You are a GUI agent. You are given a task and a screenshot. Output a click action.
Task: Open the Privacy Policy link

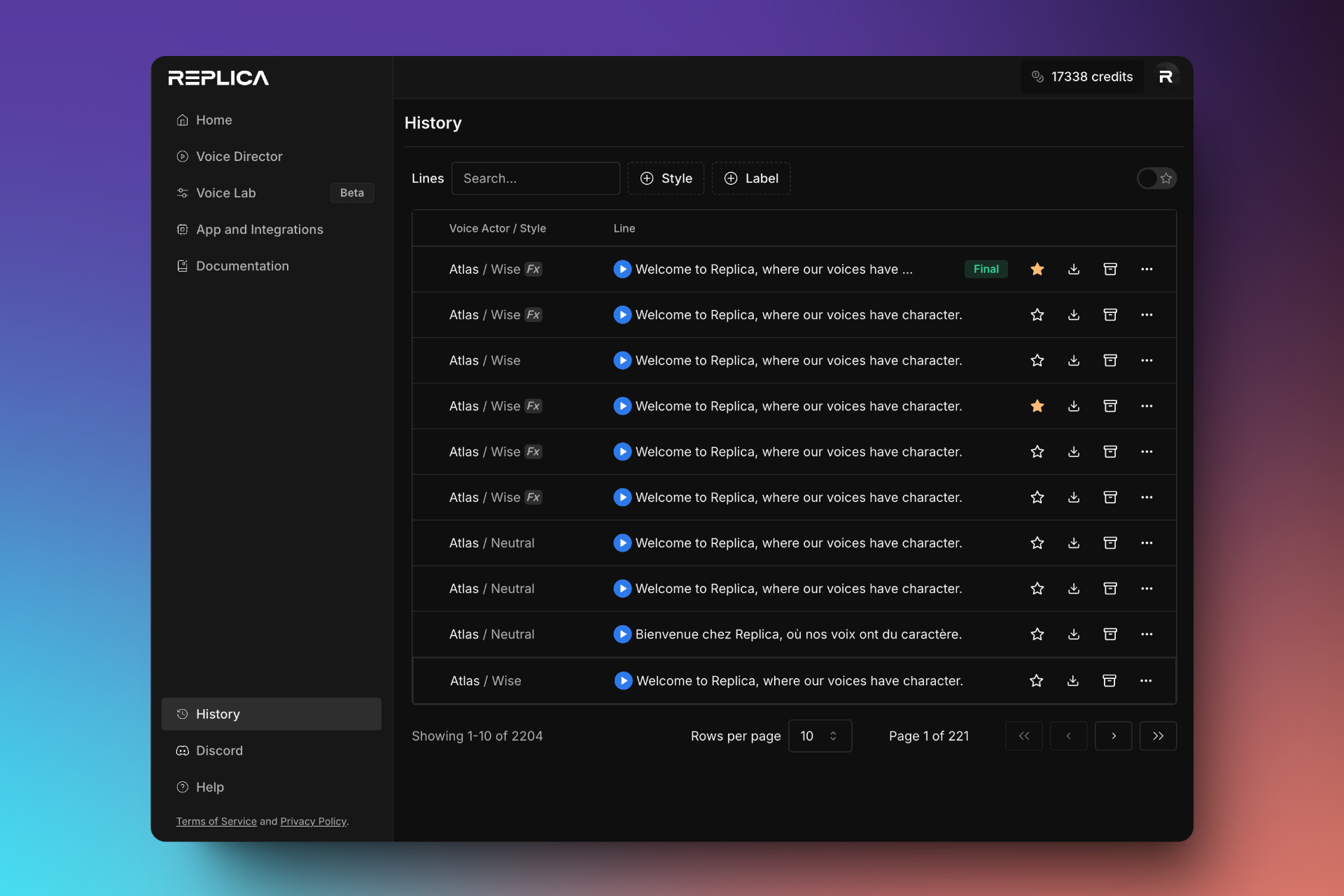(x=314, y=821)
